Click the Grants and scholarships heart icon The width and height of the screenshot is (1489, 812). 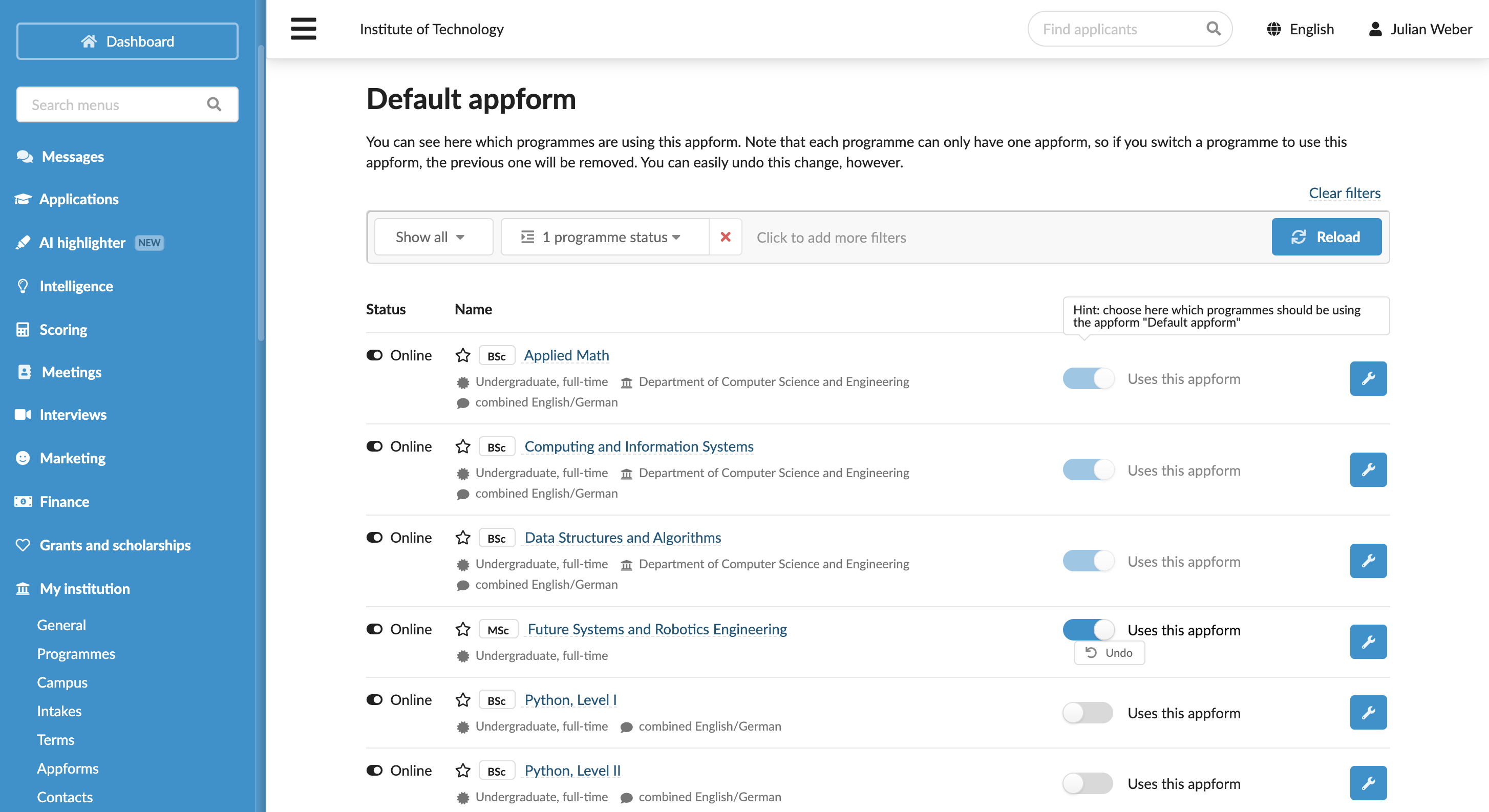(23, 546)
